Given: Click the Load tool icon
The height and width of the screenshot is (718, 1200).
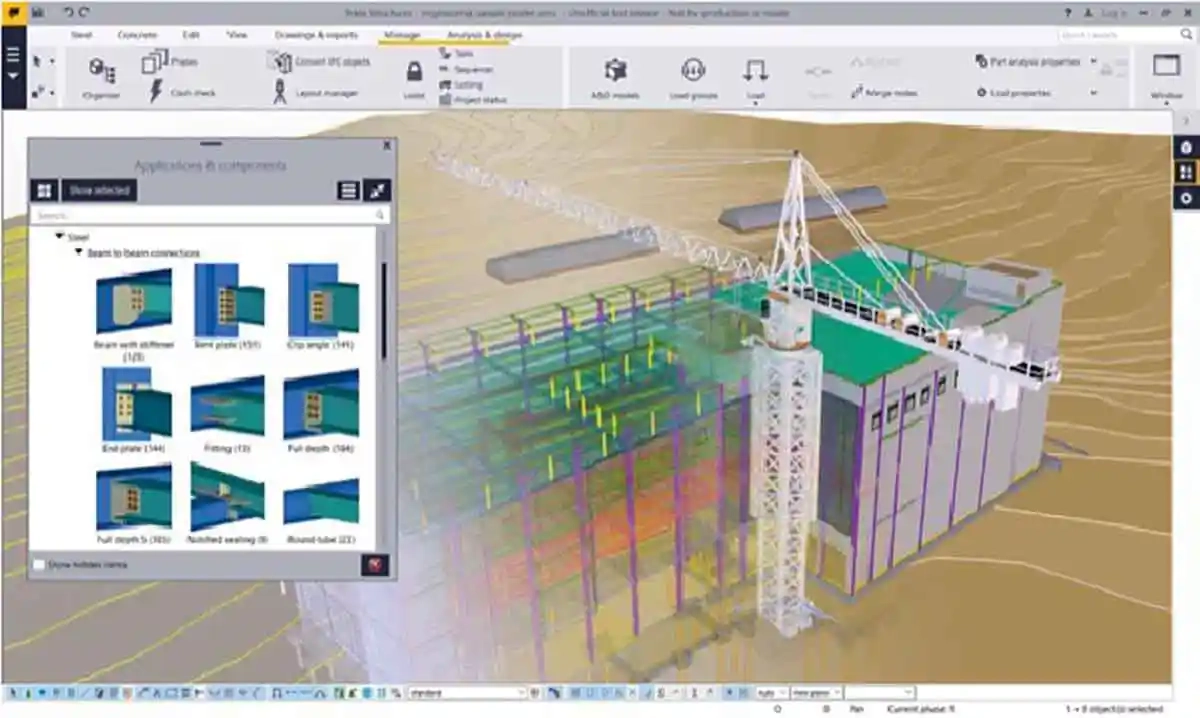Looking at the screenshot, I should click(x=755, y=71).
